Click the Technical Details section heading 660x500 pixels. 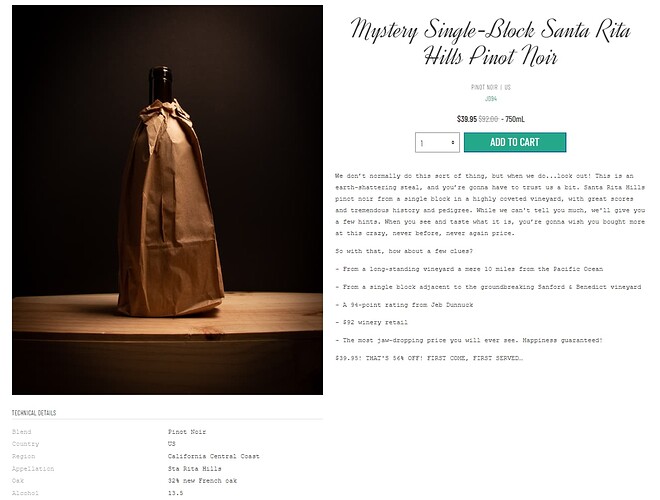point(34,412)
